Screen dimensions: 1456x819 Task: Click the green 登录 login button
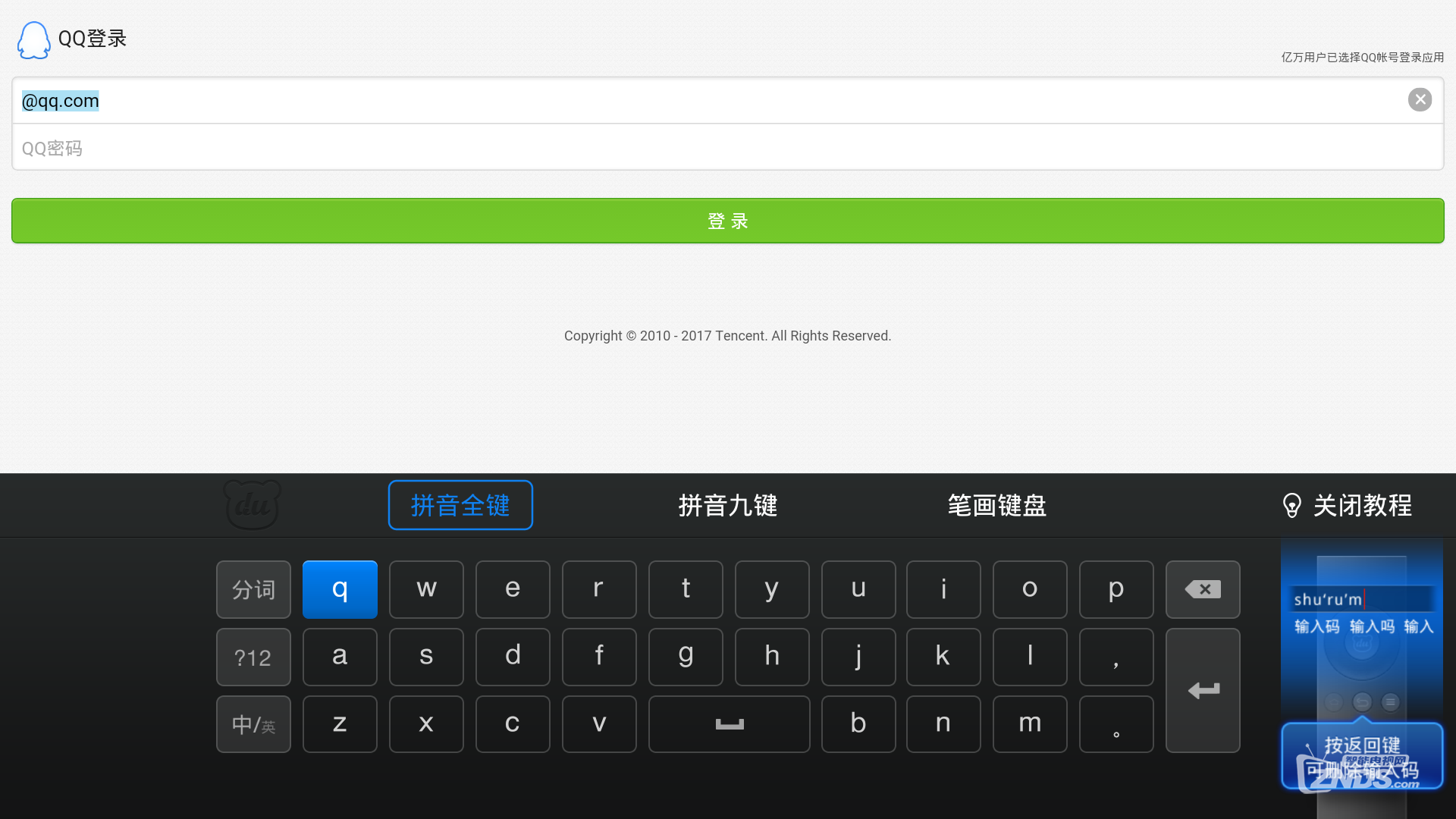click(x=728, y=221)
